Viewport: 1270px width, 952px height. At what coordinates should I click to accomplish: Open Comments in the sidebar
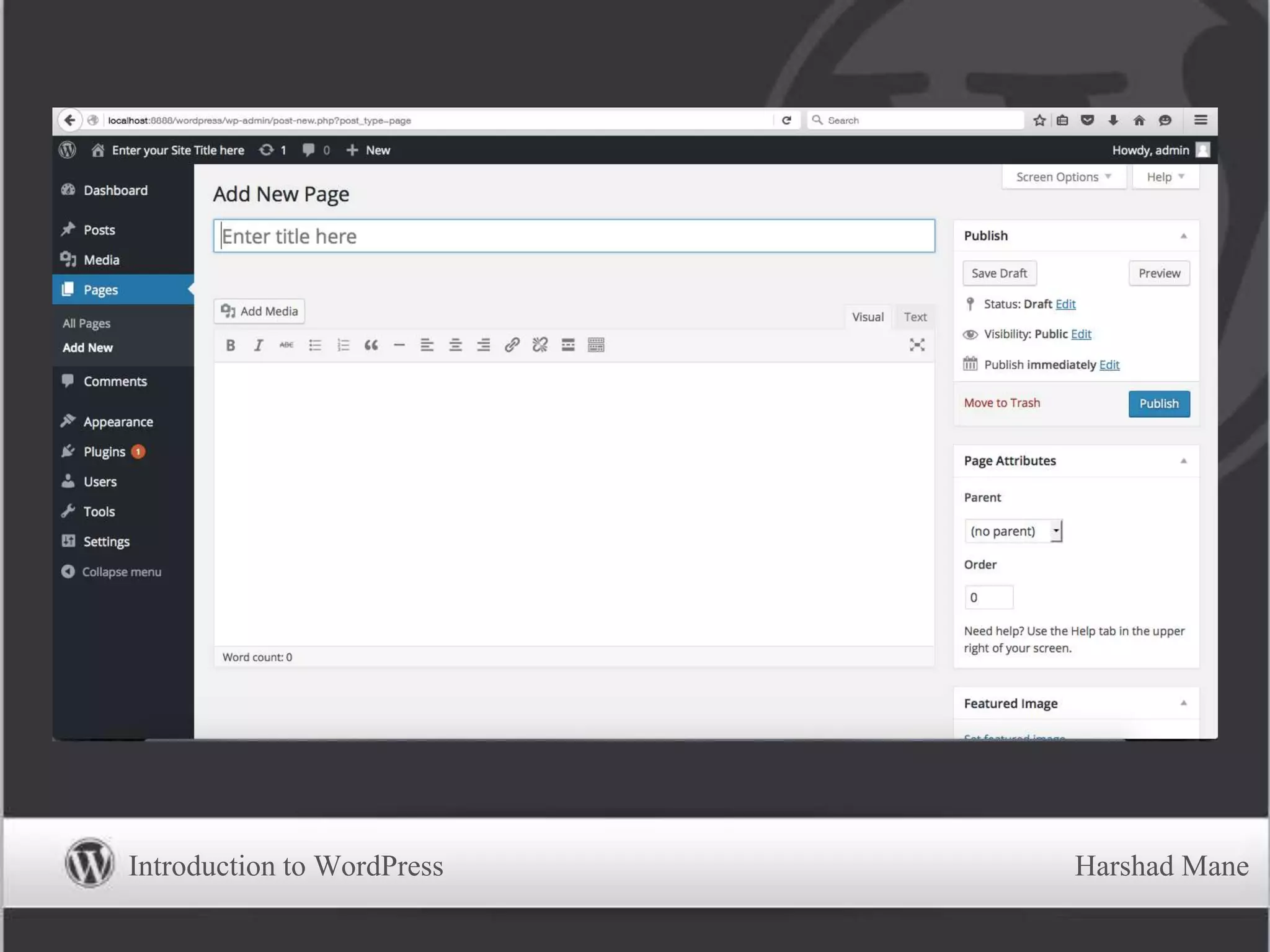[x=123, y=381]
